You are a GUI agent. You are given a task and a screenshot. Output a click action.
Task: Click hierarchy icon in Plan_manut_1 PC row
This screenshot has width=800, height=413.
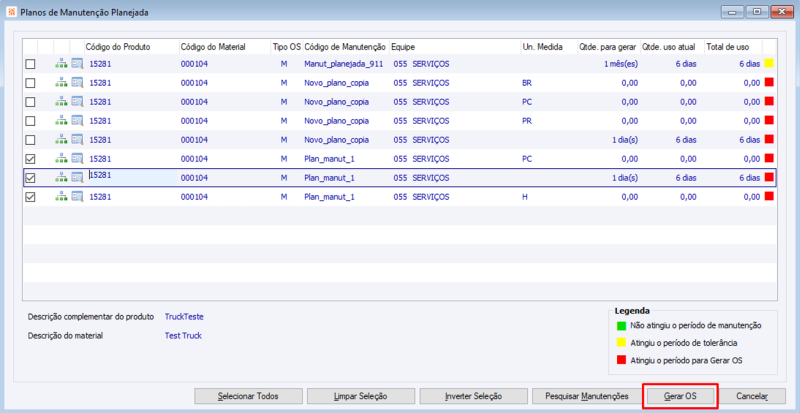pos(61,159)
